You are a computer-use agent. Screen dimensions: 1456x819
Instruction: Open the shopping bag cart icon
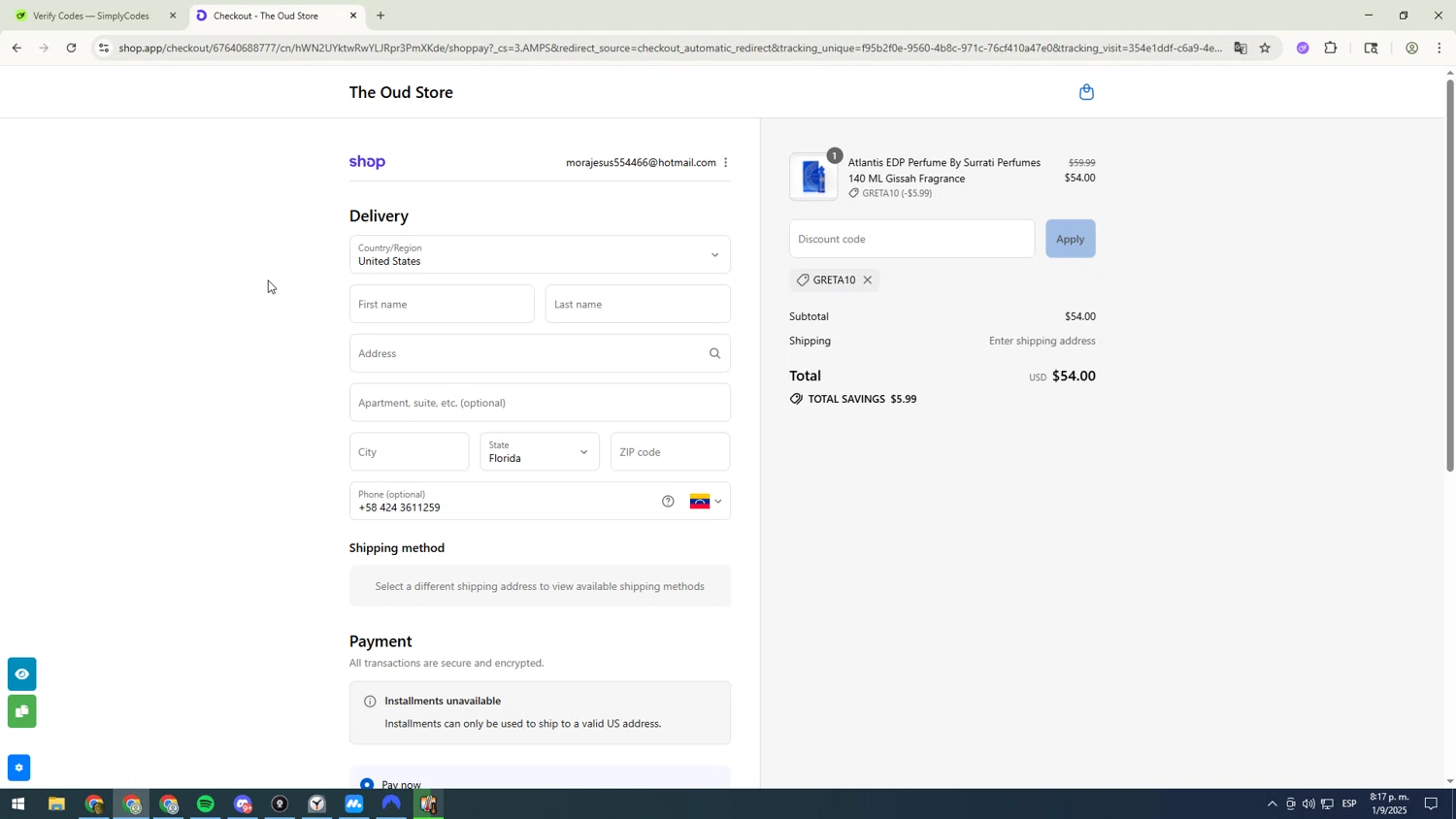(x=1086, y=92)
